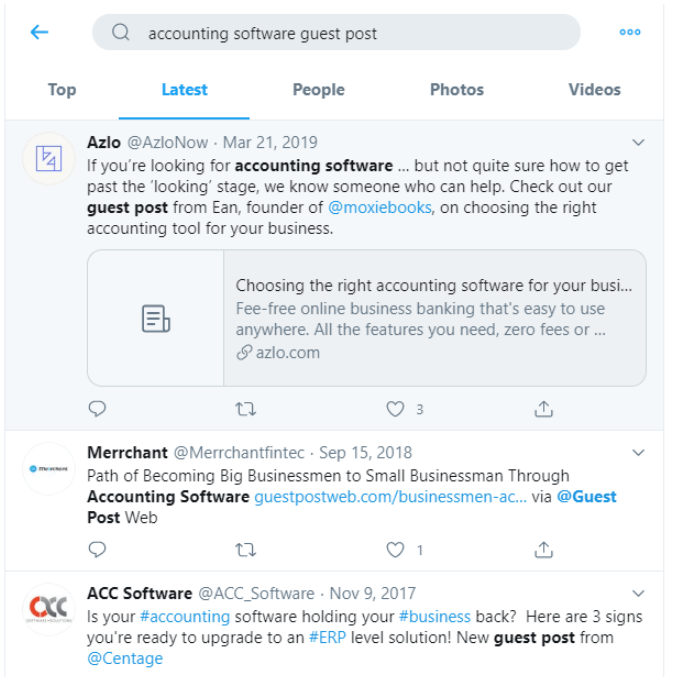Open the azlo.com article preview card
The image size is (674, 693).
367,318
